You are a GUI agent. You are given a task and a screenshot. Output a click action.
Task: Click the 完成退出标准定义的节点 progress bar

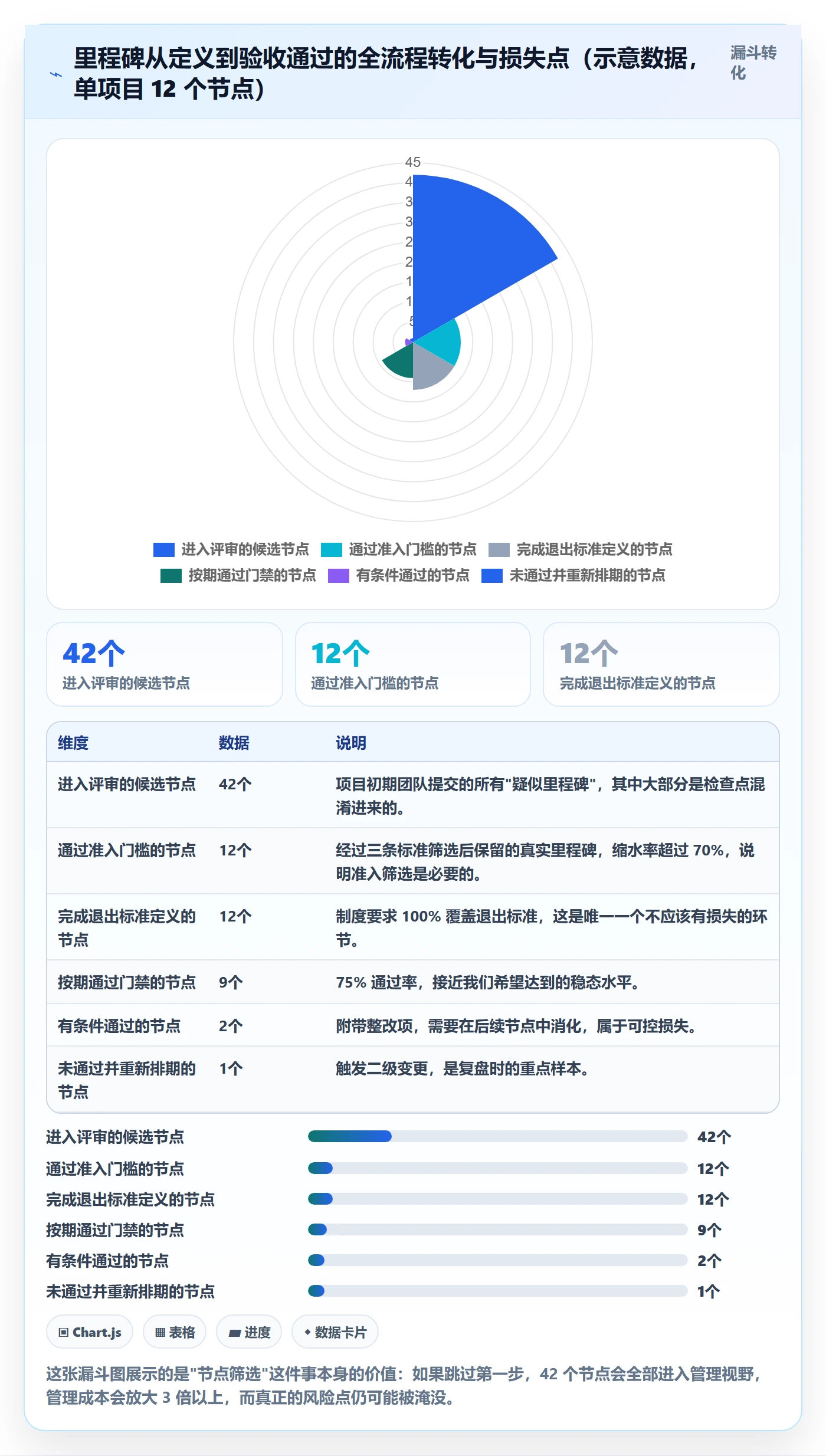pos(498,1199)
